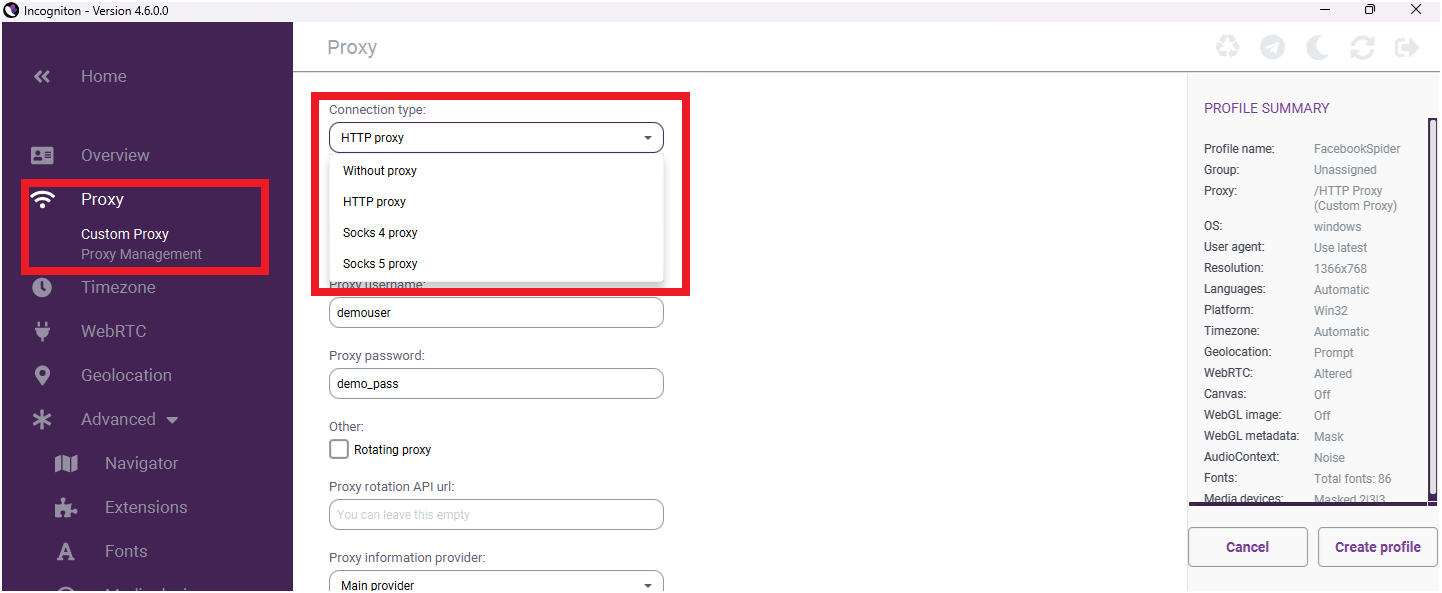Viewport: 1442px width, 593px height.
Task: Open Geolocation settings
Action: click(x=126, y=375)
